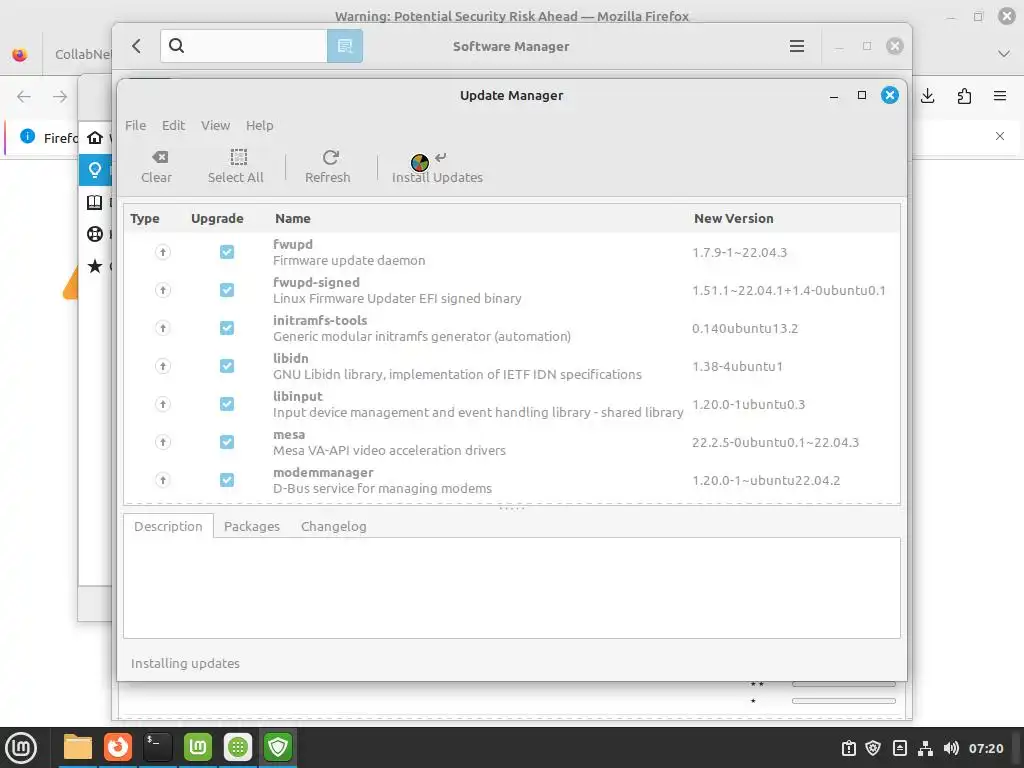Click the upgrade type icon for fwupd-signed

tap(163, 290)
